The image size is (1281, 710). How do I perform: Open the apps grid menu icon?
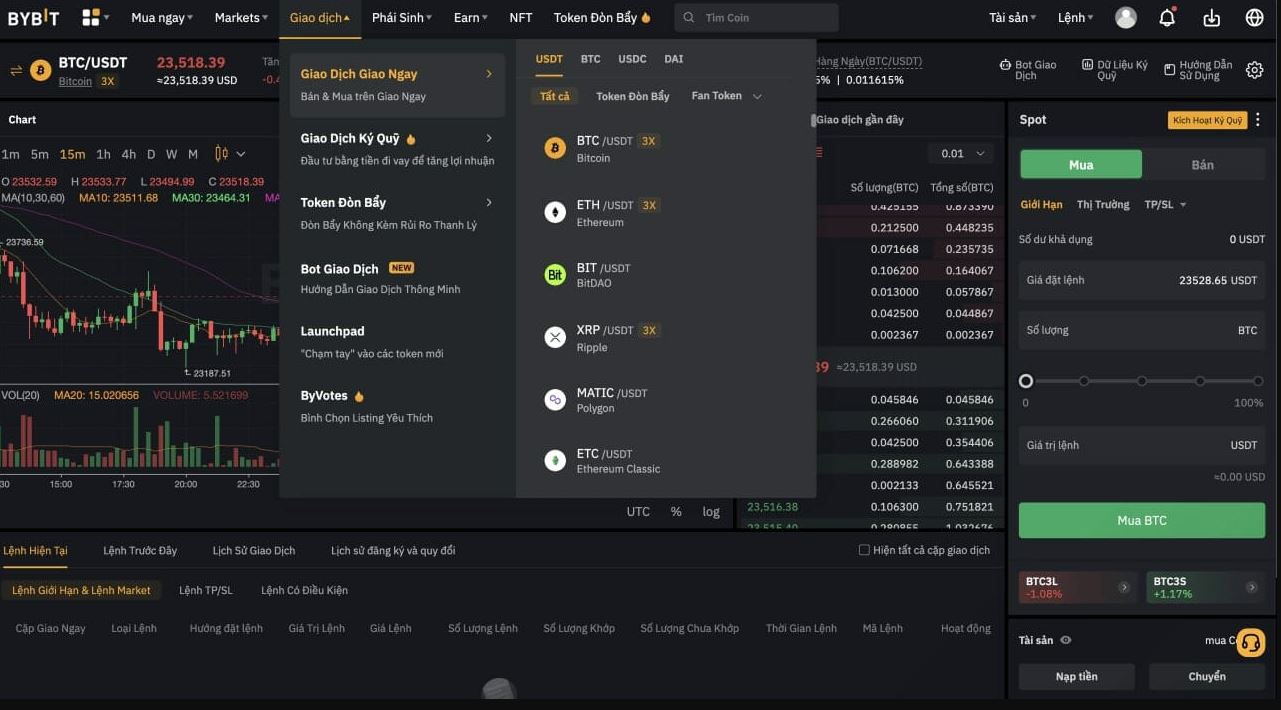click(x=91, y=17)
